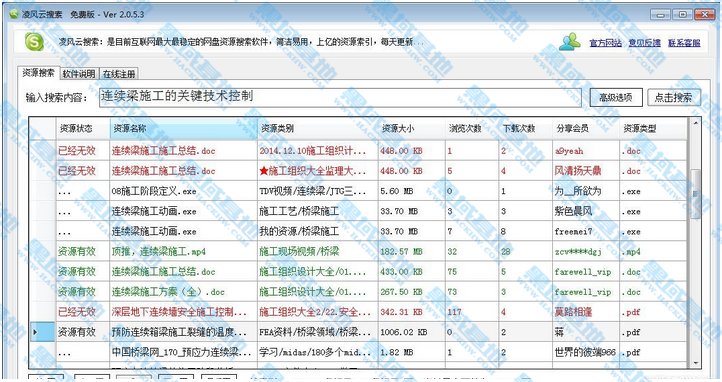The height and width of the screenshot is (382, 722).
Task: Select the 连续梁施工方案（全）.doc row
Action: point(358,292)
